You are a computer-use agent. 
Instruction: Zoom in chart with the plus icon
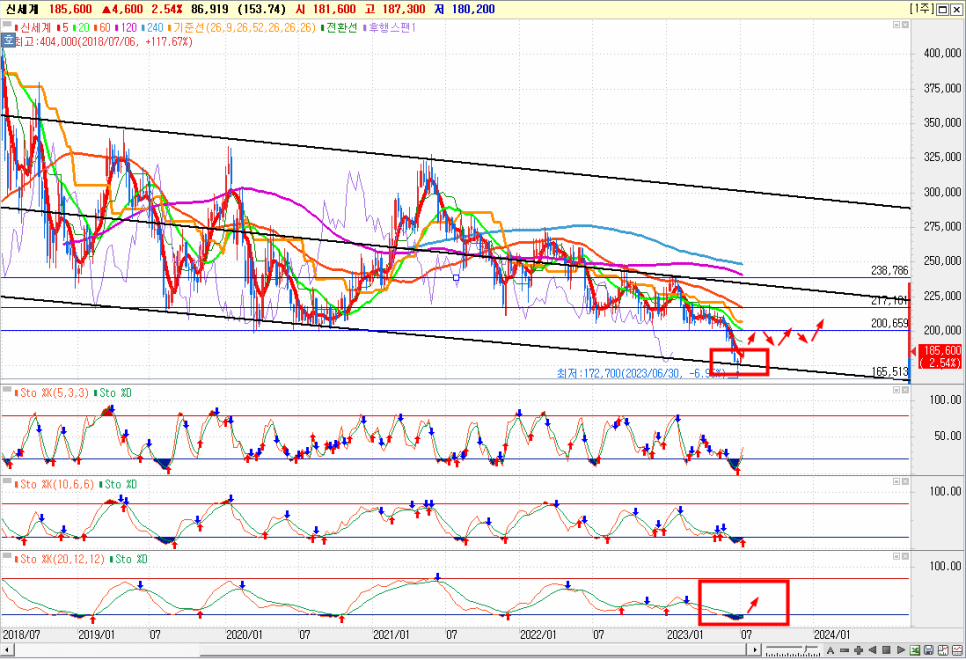coord(858,650)
